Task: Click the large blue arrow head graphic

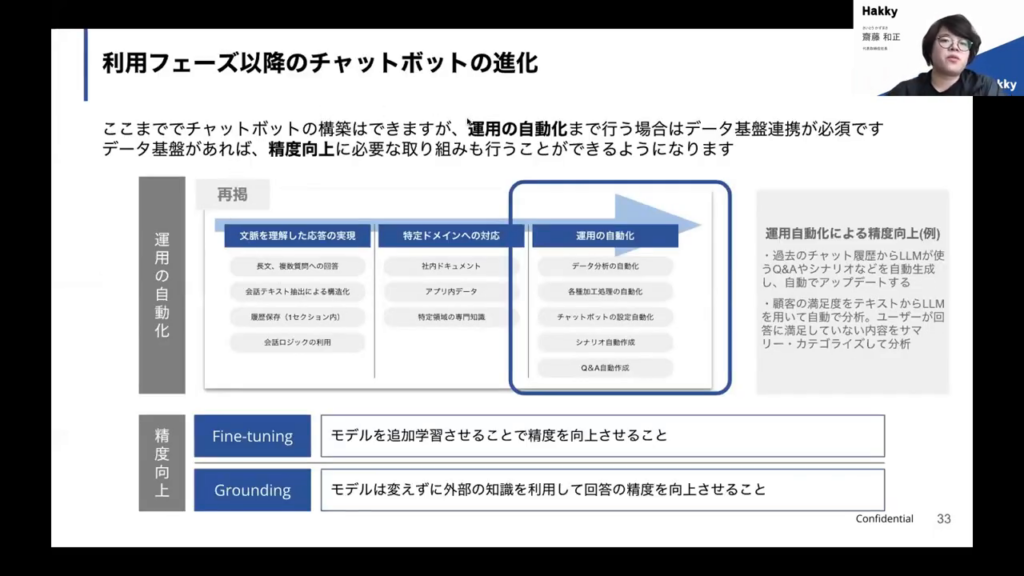Action: click(658, 212)
